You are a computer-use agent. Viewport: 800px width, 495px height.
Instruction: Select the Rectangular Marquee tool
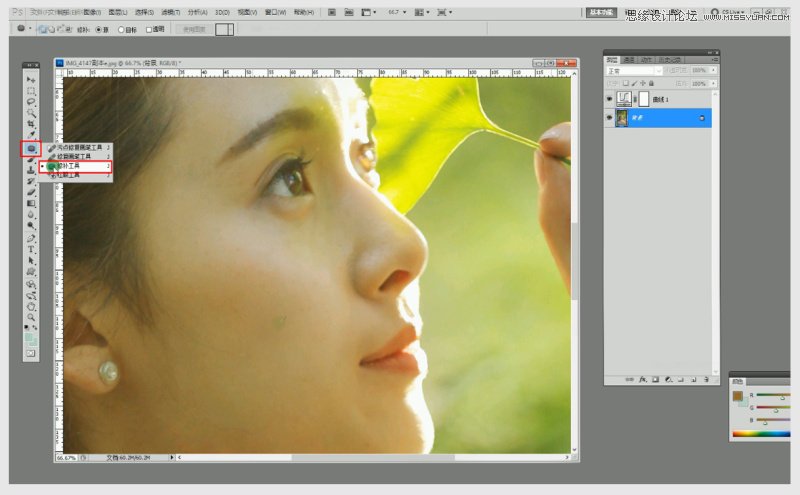[31, 90]
